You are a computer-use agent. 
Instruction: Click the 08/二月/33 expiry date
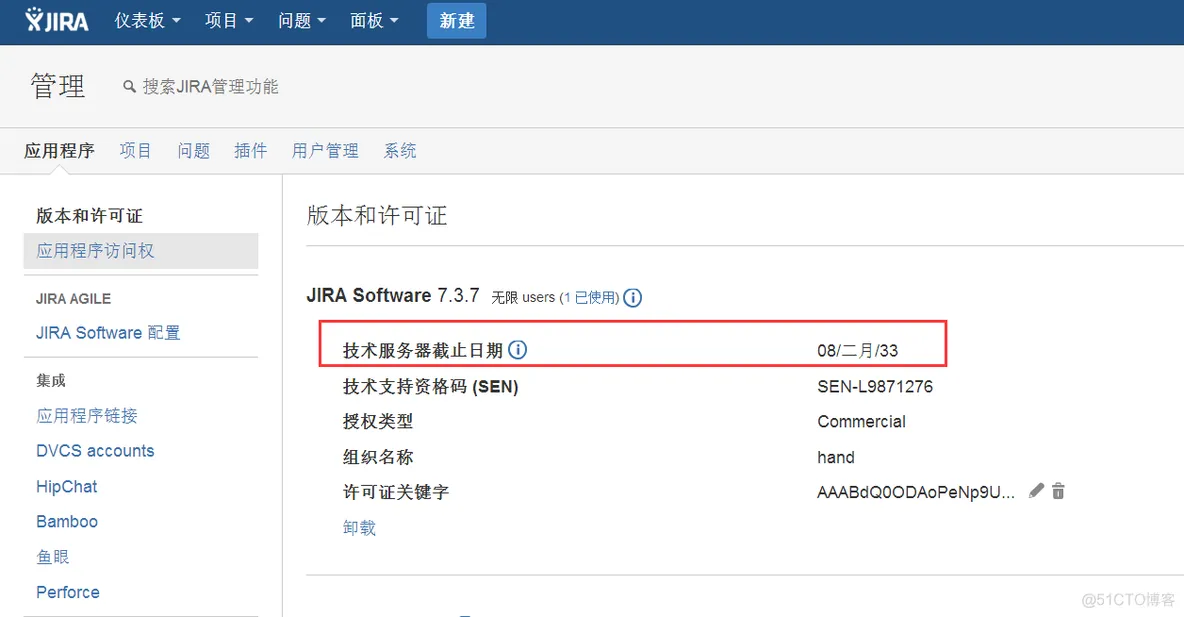(858, 350)
